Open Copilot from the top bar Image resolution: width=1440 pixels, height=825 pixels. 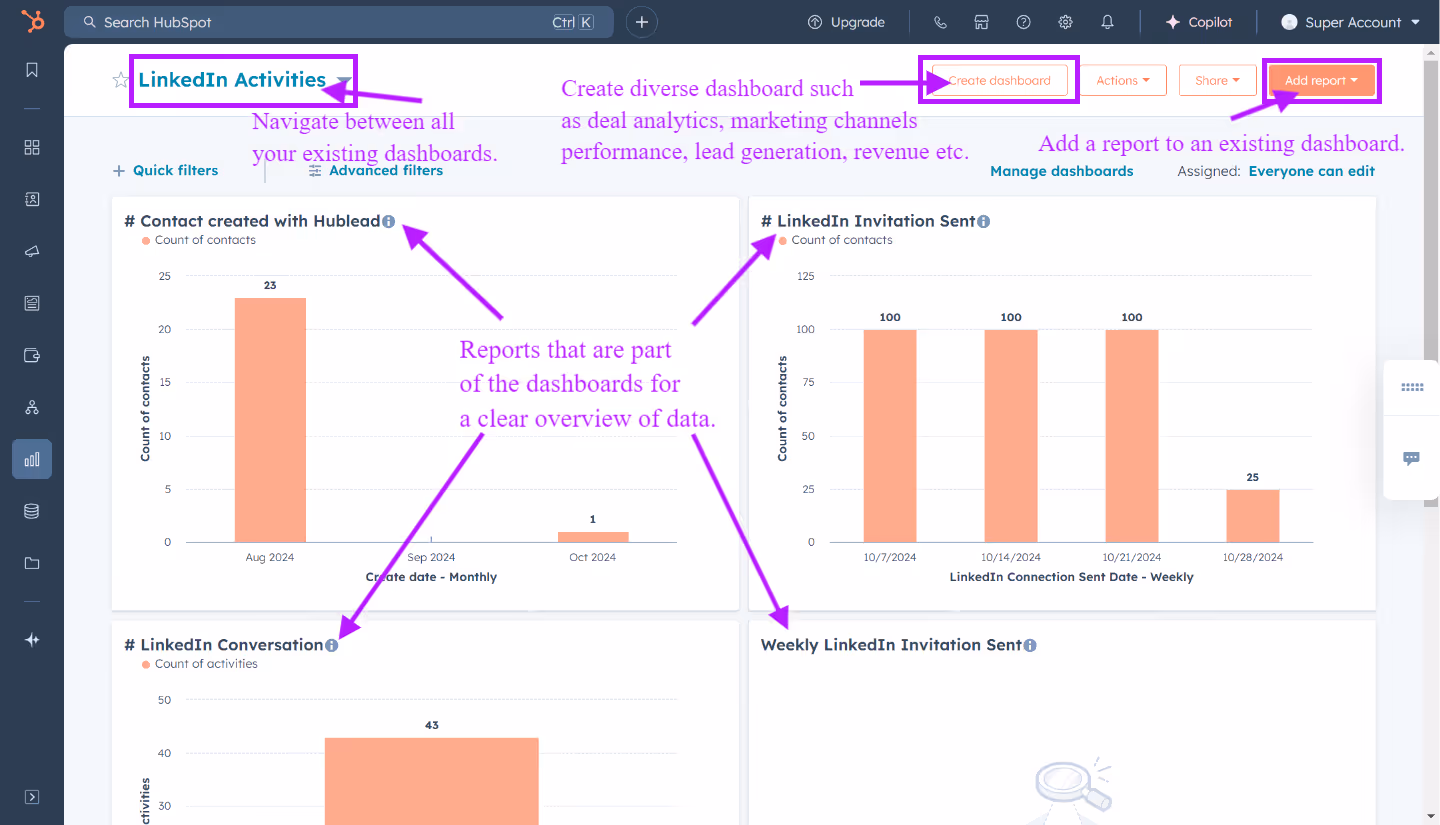point(1198,21)
